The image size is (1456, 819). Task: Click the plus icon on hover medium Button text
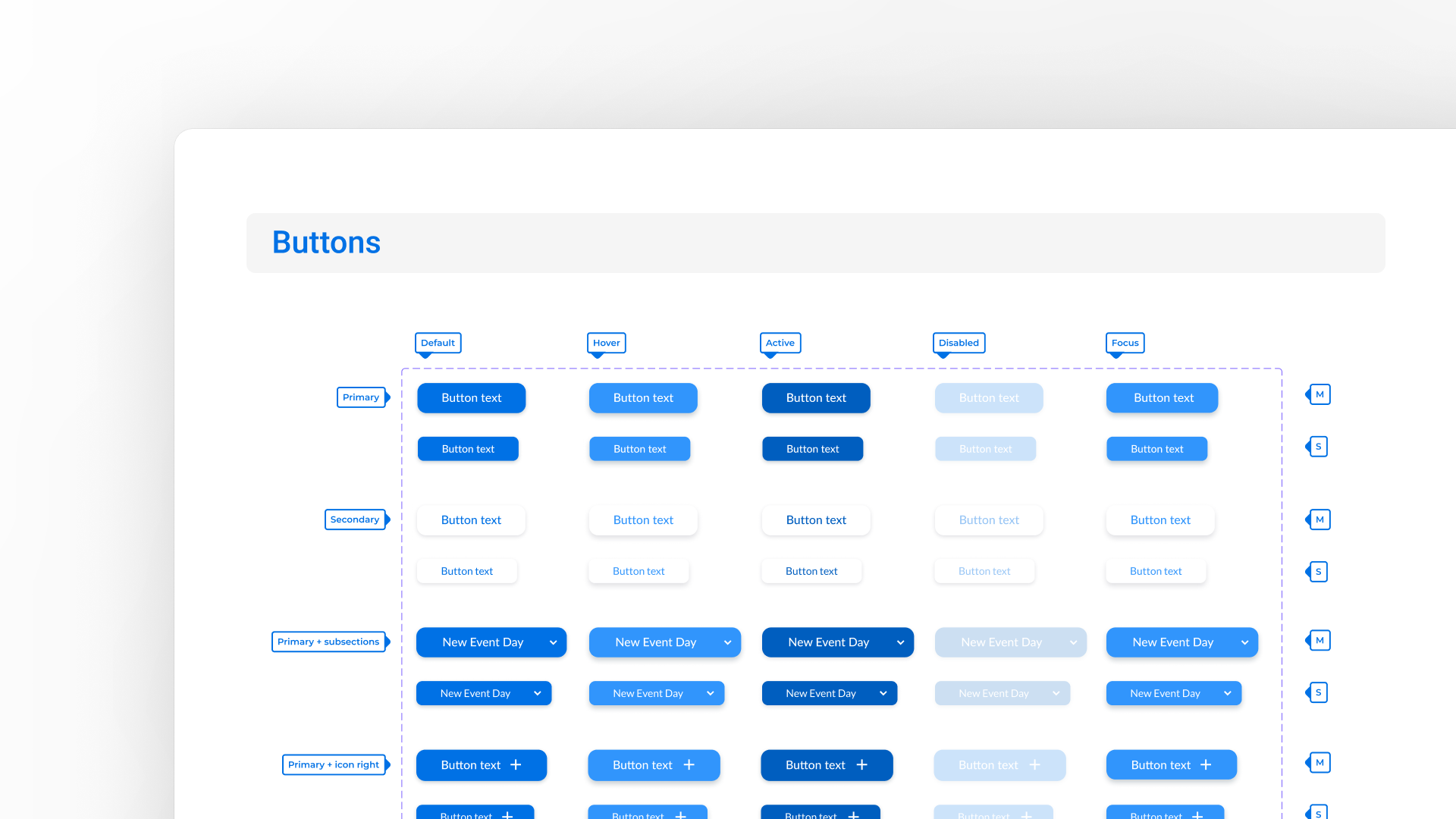689,765
